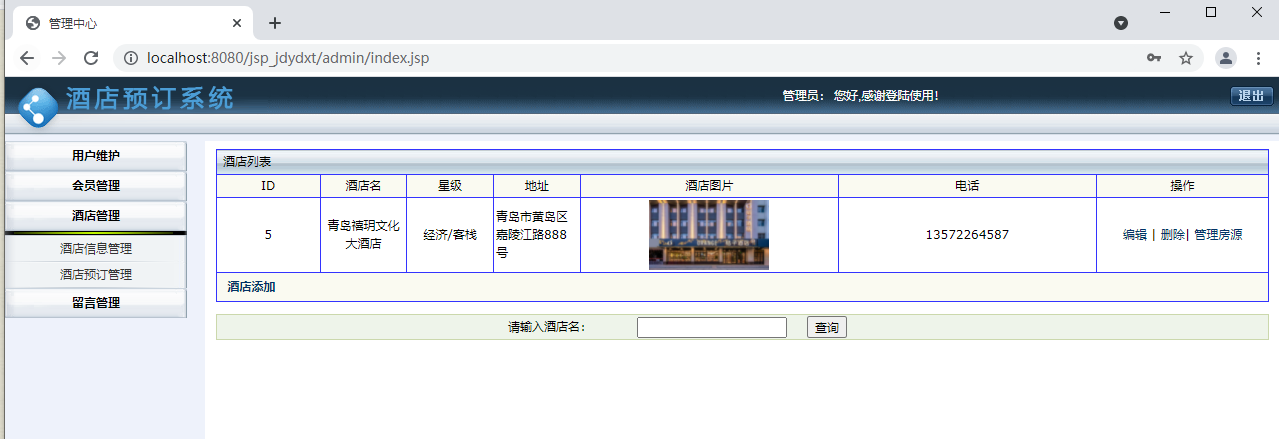Viewport: 1279px width, 439px height.
Task: Collapse the 酒店管理 menu
Action: pyautogui.click(x=96, y=216)
